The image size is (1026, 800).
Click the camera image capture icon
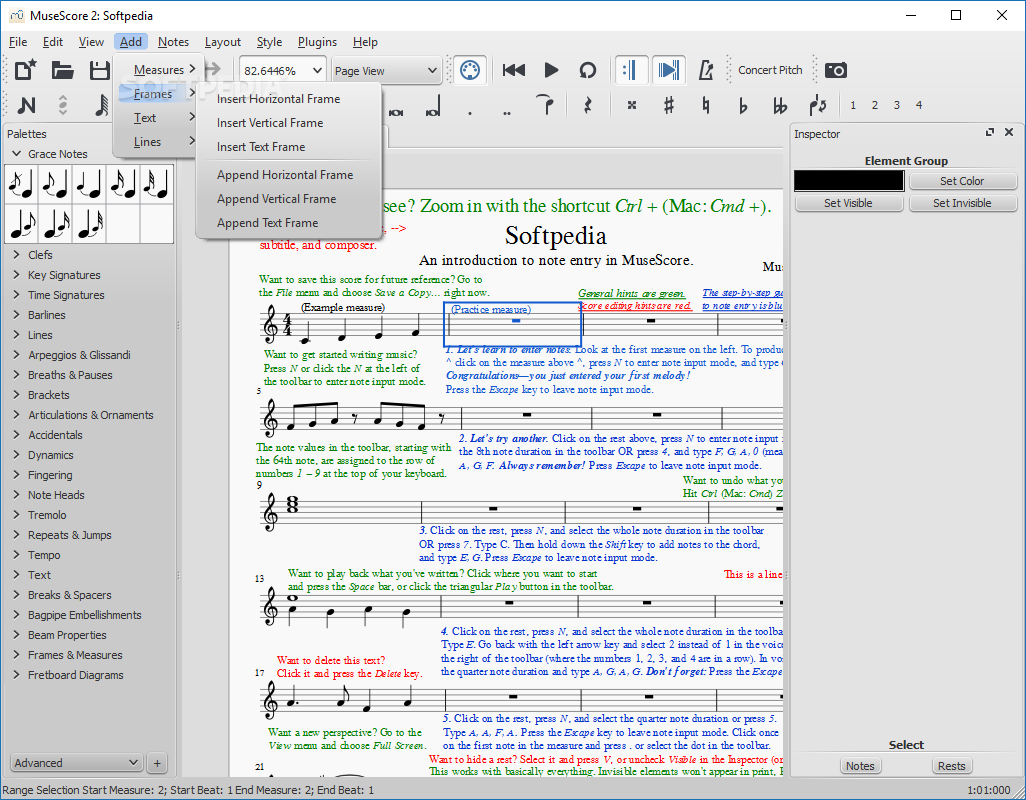[836, 70]
